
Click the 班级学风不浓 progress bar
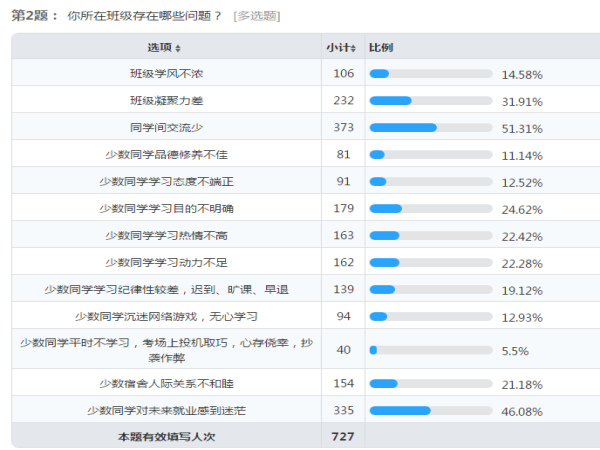point(431,73)
